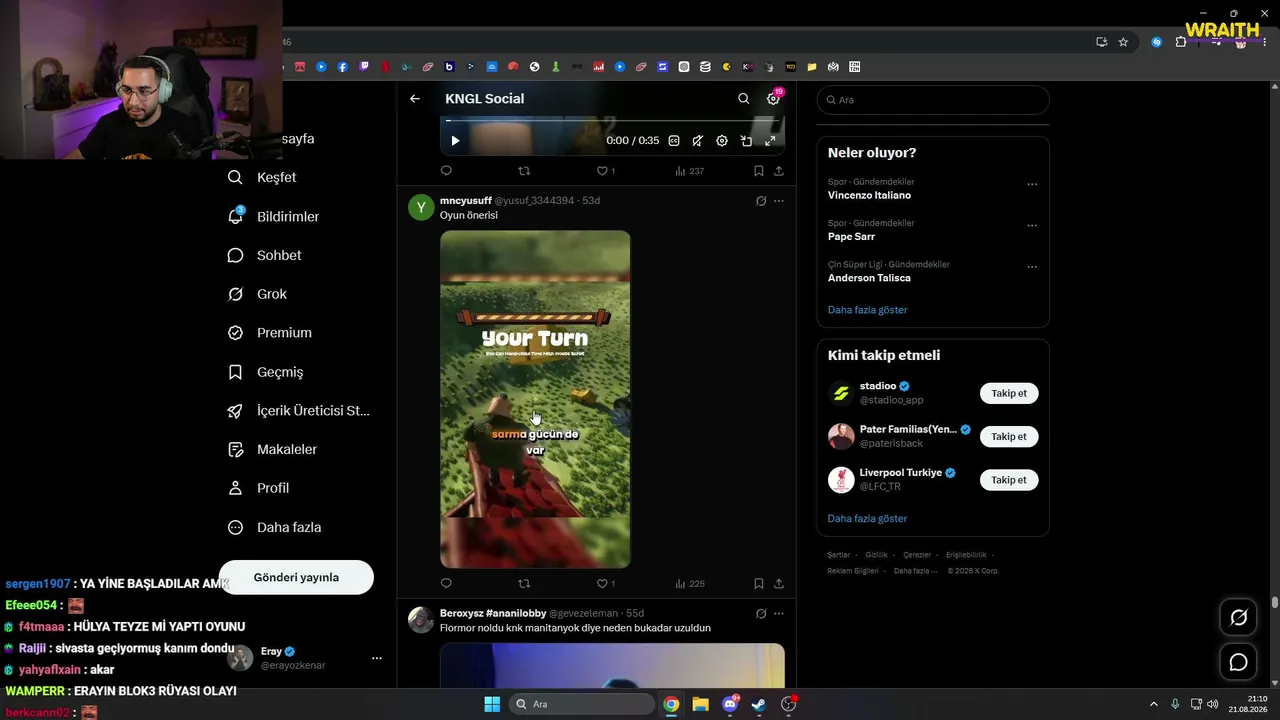Viewport: 1280px width, 720px height.
Task: Open options for Vincenzo Italiano trend
Action: tap(1032, 184)
